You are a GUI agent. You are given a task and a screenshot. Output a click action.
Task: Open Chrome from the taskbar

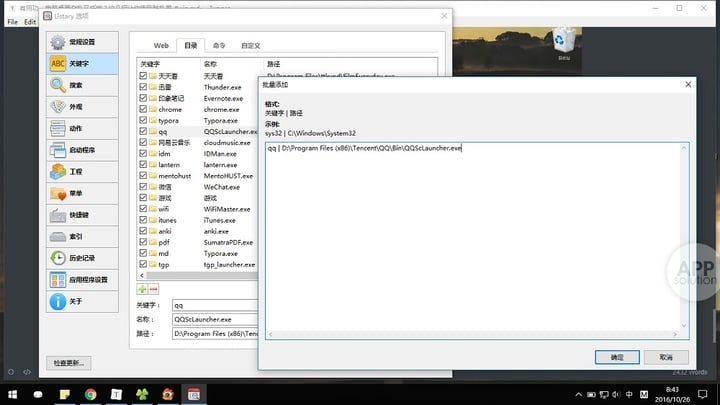(90, 394)
